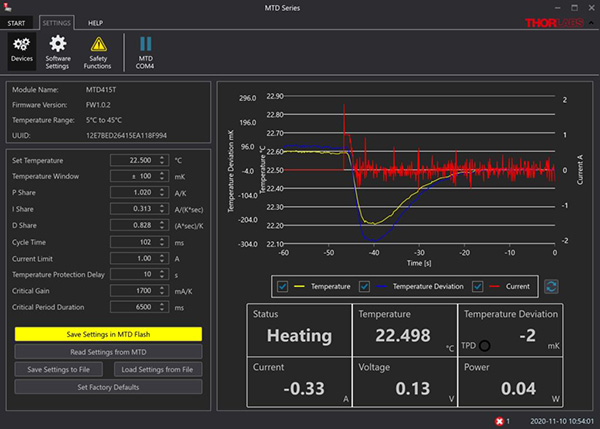Refresh the chart with the reload icon
Image resolution: width=600 pixels, height=429 pixels.
click(551, 286)
